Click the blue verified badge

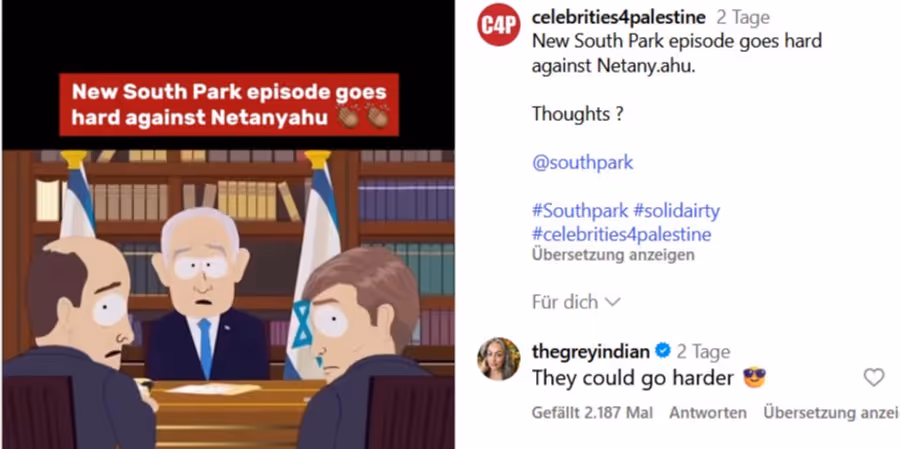662,351
